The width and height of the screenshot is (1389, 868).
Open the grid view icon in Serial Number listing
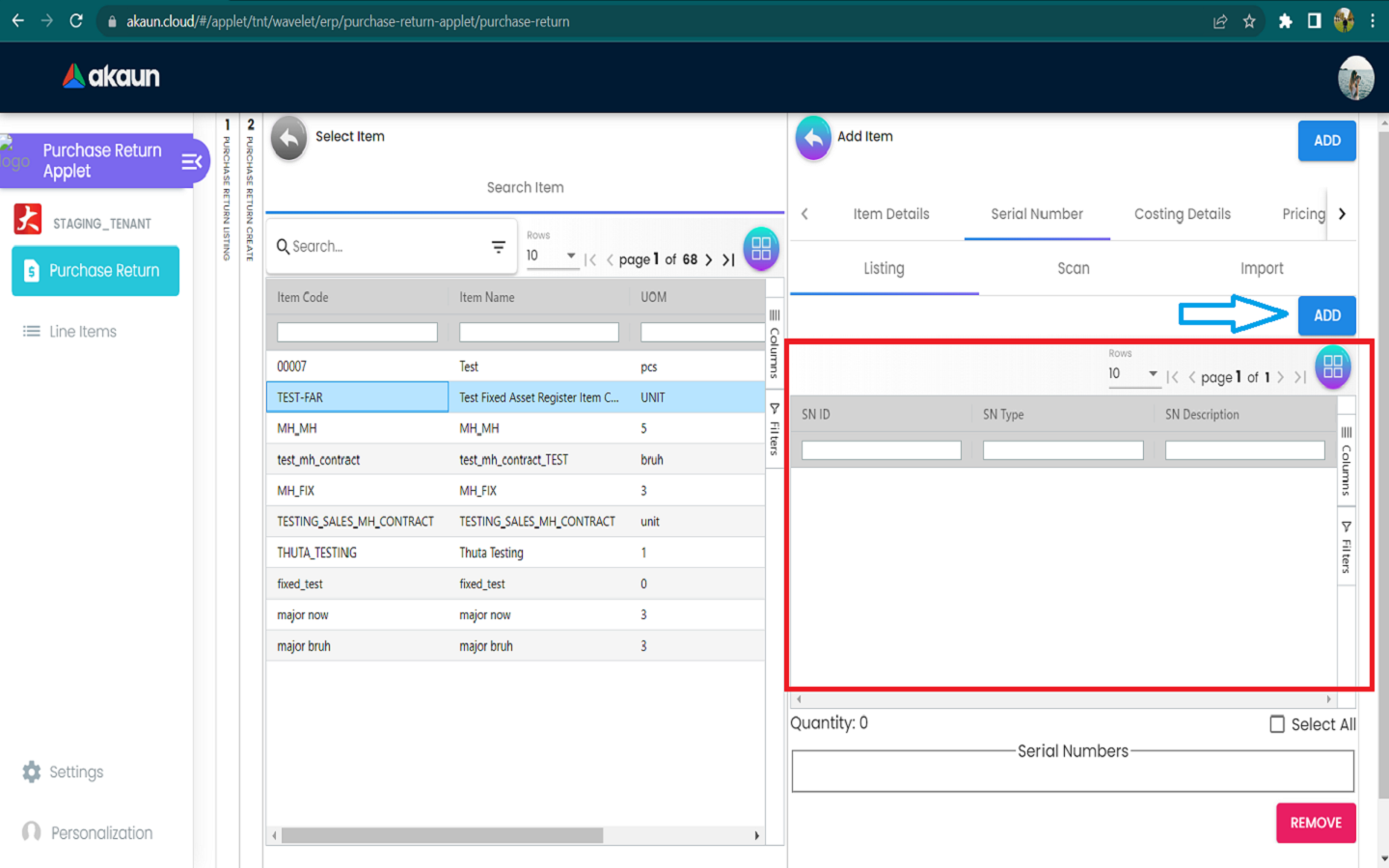tap(1332, 366)
